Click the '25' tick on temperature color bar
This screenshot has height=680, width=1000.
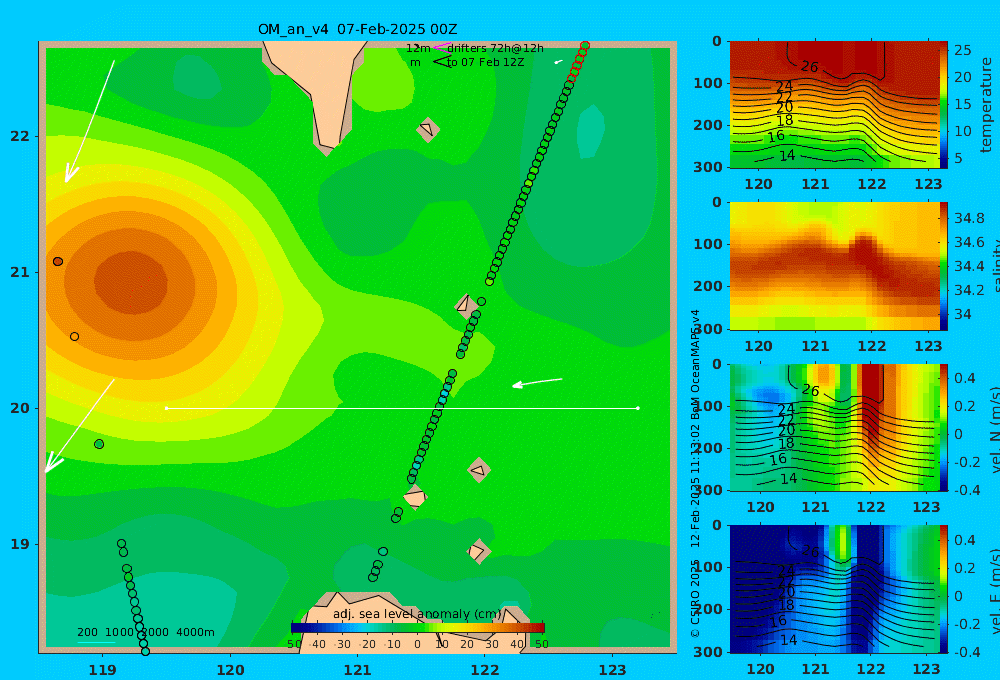[x=963, y=50]
